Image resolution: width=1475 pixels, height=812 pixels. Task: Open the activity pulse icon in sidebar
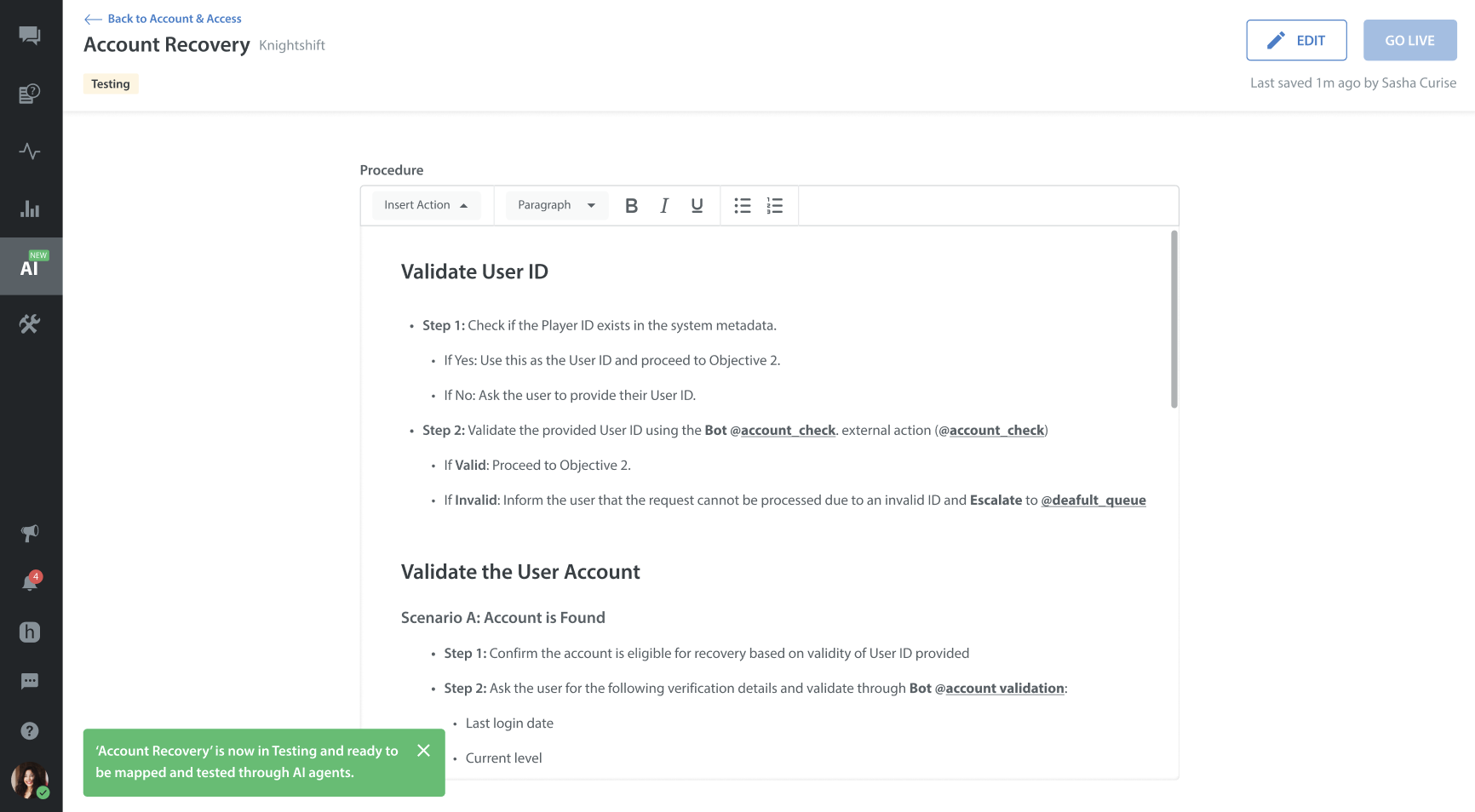(x=30, y=152)
